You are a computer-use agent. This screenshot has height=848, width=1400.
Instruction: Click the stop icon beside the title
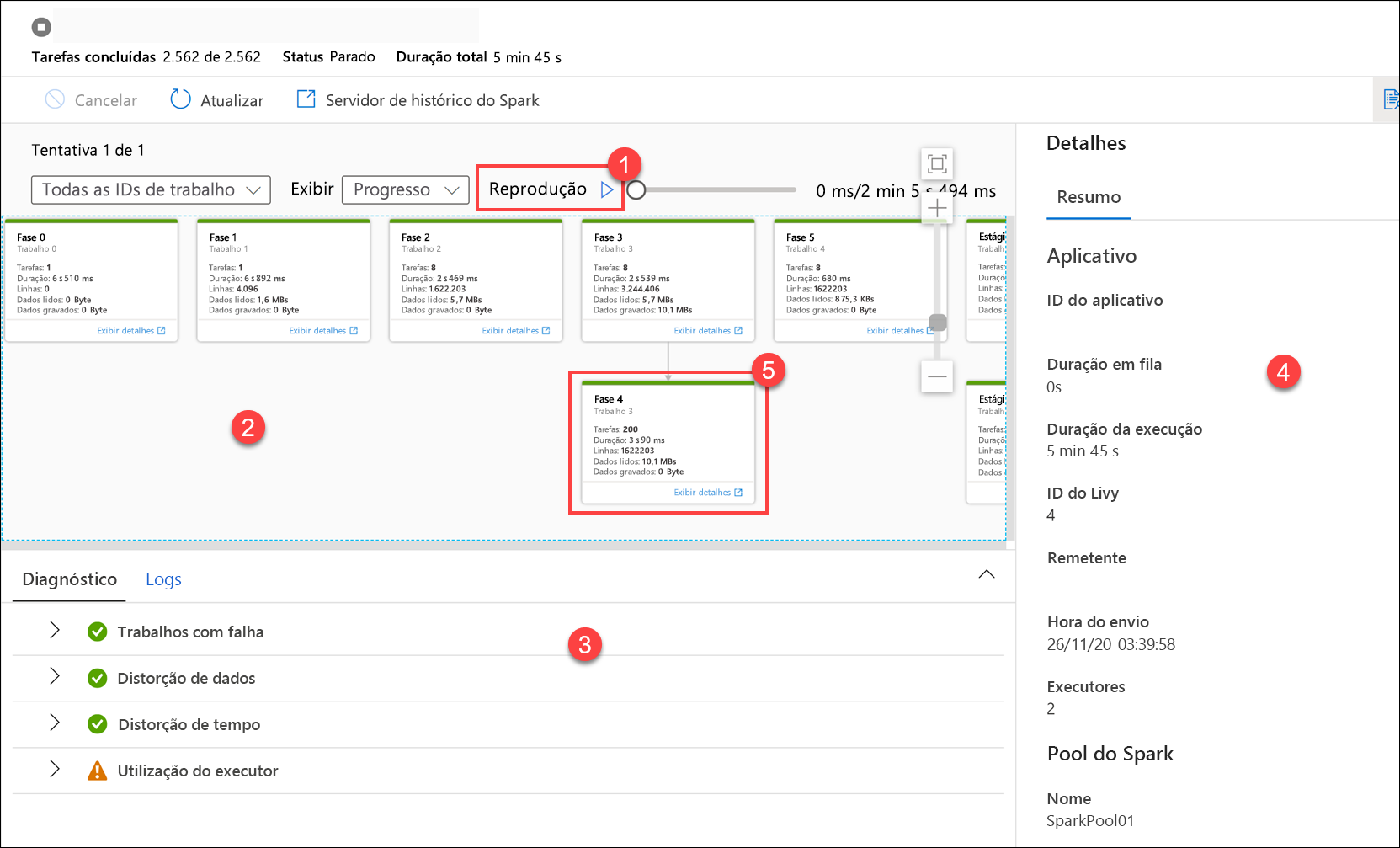(41, 27)
